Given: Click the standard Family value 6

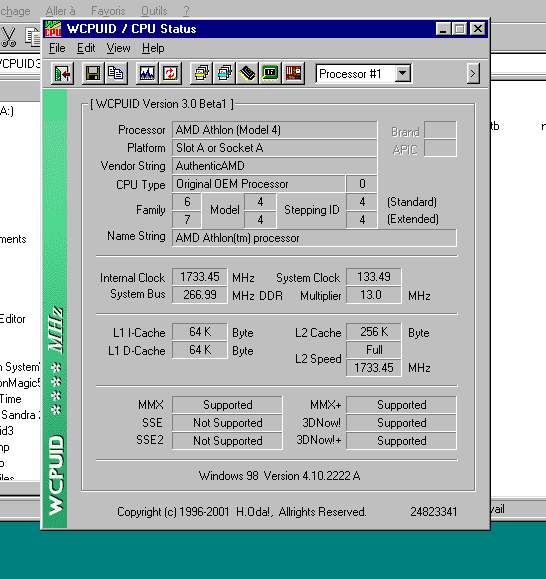Looking at the screenshot, I should click(x=187, y=202).
